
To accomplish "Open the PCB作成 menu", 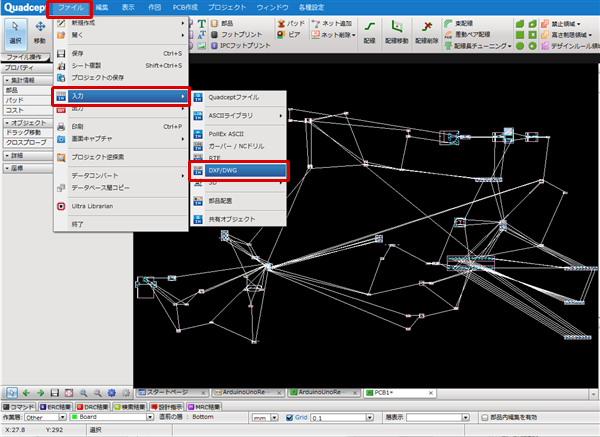I will tap(185, 8).
